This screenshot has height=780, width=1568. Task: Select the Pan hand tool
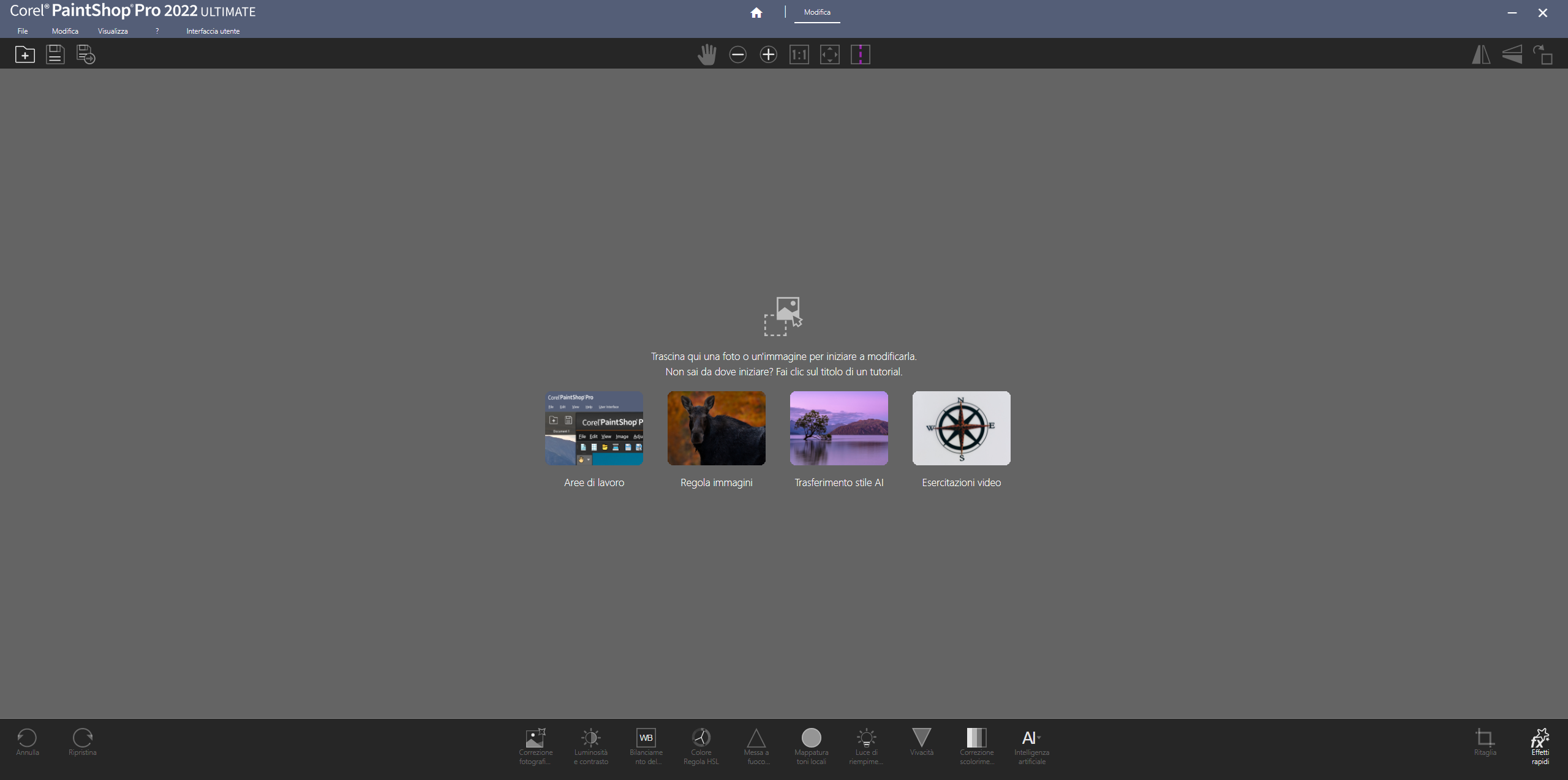coord(707,54)
